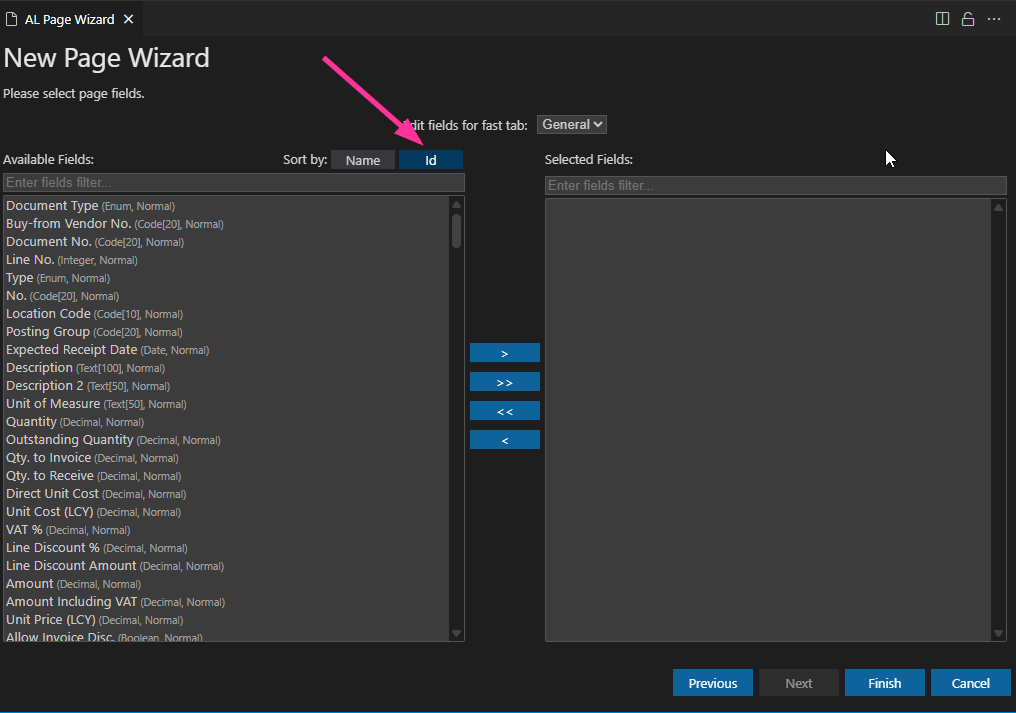
Task: Click the split editor right icon
Action: click(x=942, y=19)
